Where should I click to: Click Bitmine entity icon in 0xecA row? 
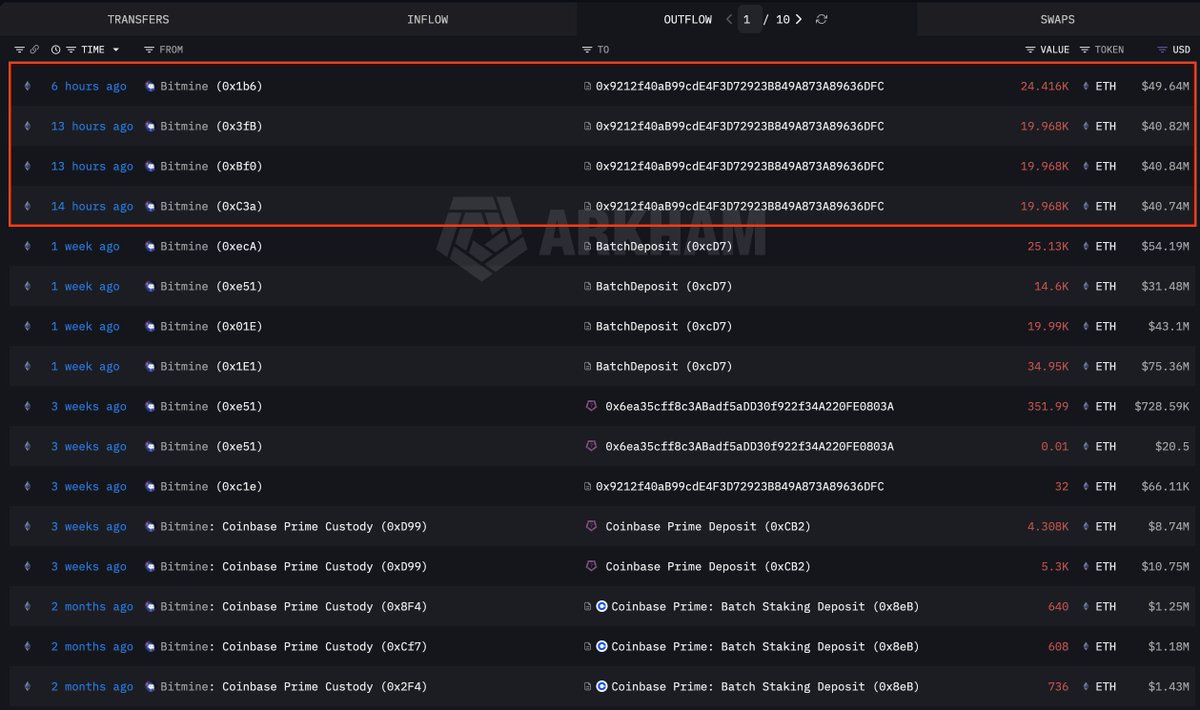(150, 246)
